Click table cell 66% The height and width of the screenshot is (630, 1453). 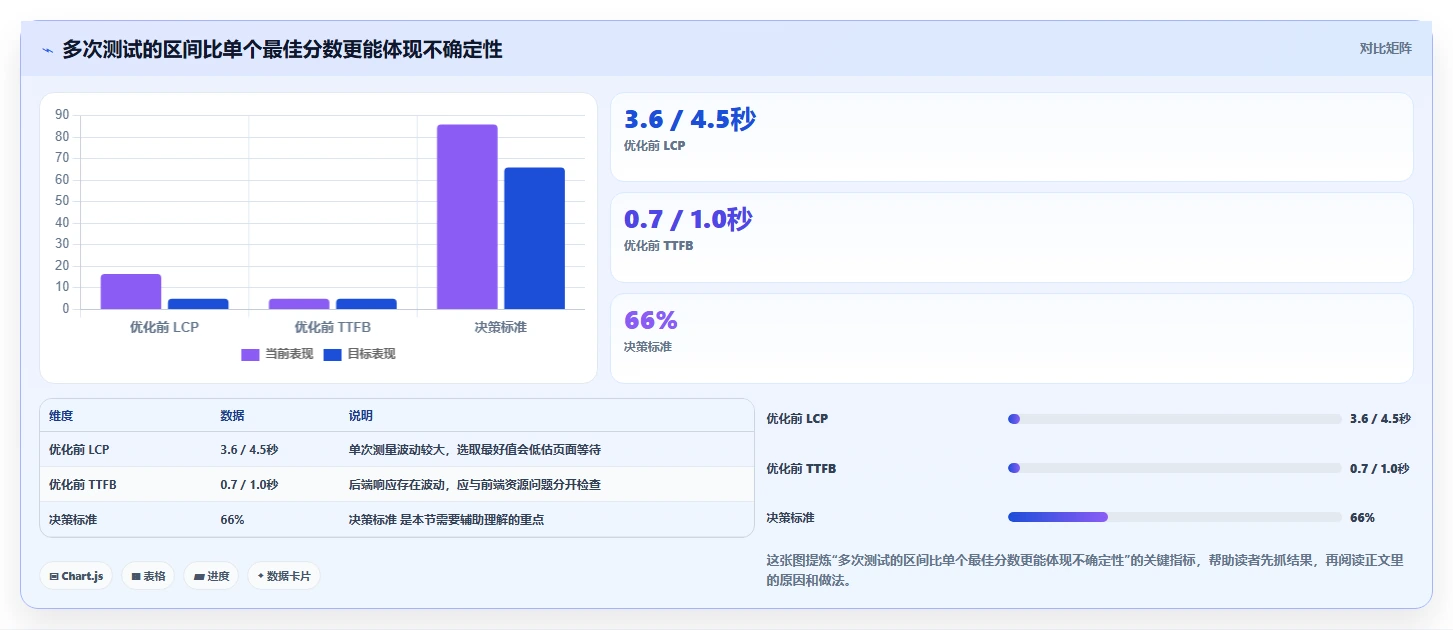tap(232, 520)
